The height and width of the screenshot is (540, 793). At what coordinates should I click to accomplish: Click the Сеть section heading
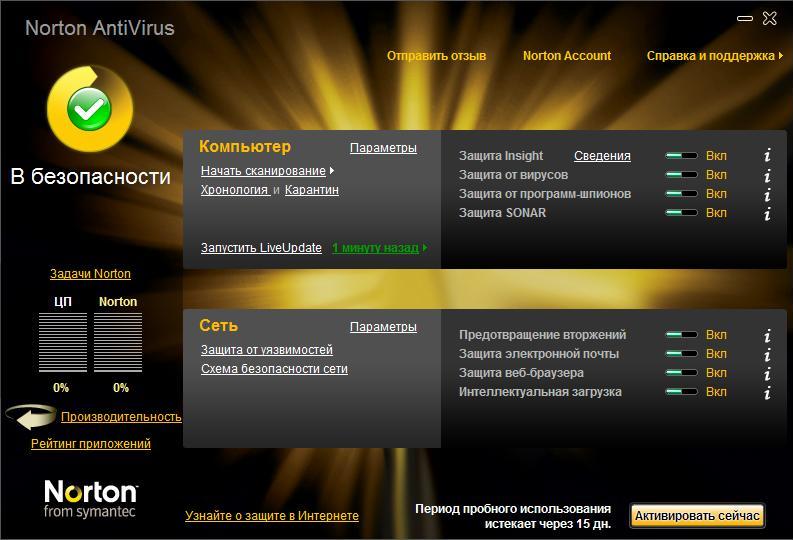218,326
